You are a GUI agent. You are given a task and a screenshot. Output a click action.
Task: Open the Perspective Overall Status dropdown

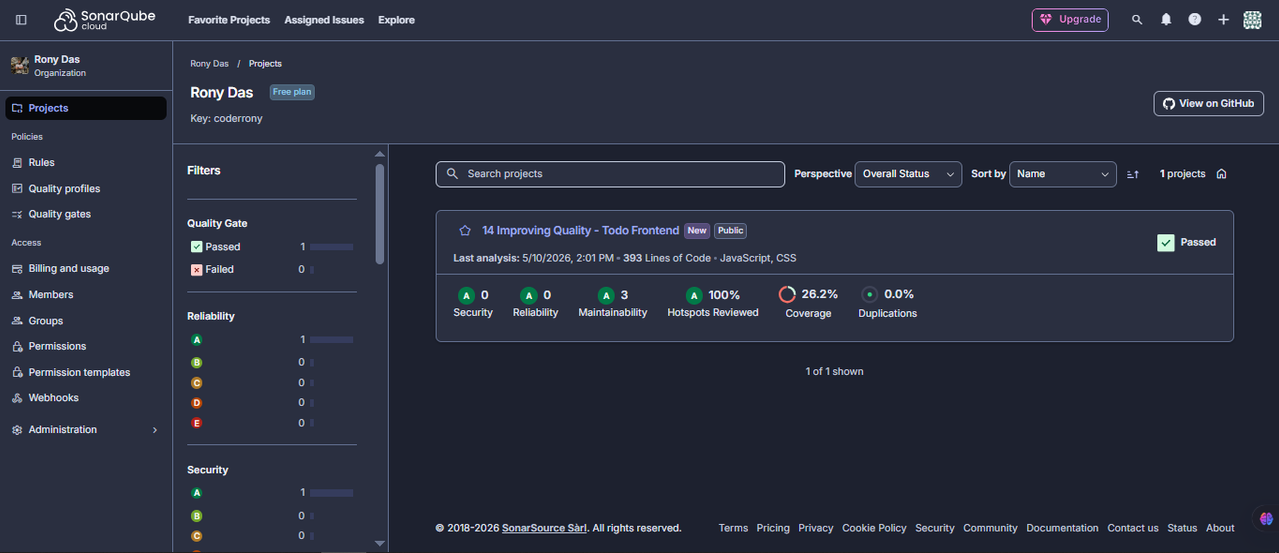tap(908, 174)
